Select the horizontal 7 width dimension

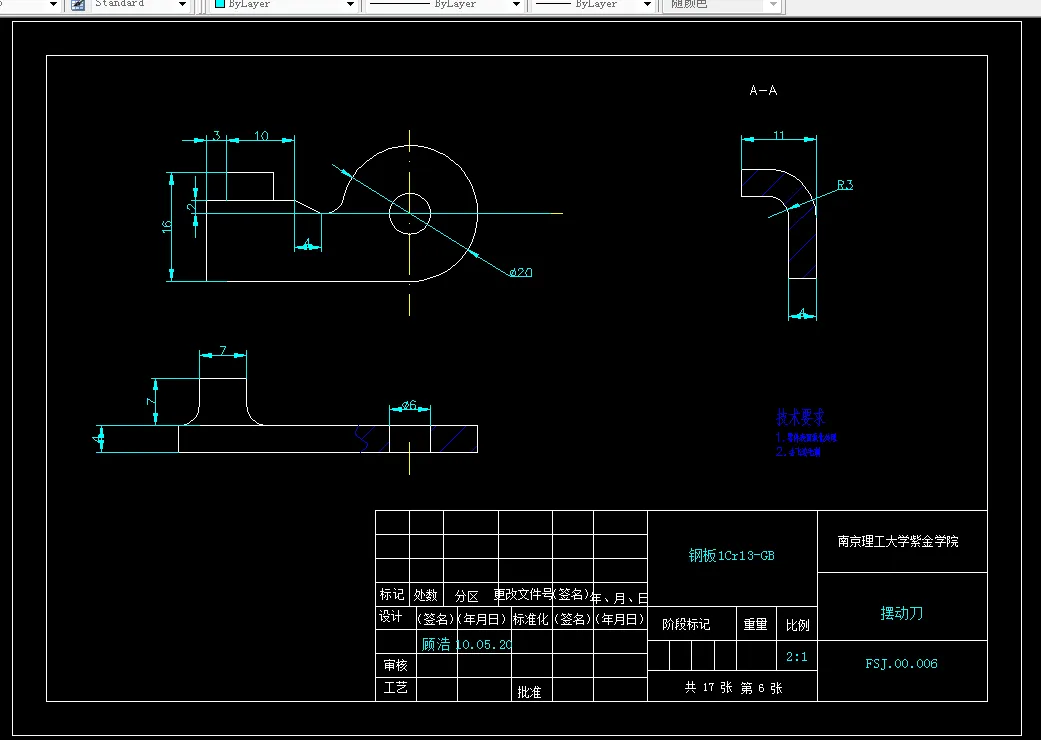click(x=223, y=350)
